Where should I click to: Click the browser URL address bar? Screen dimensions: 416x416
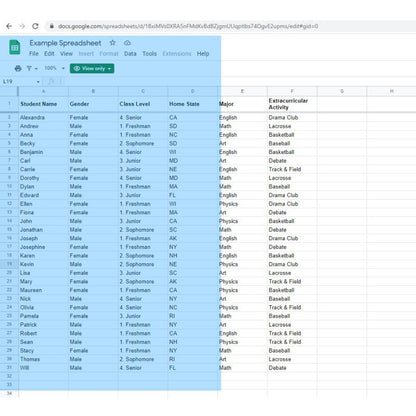pos(230,26)
